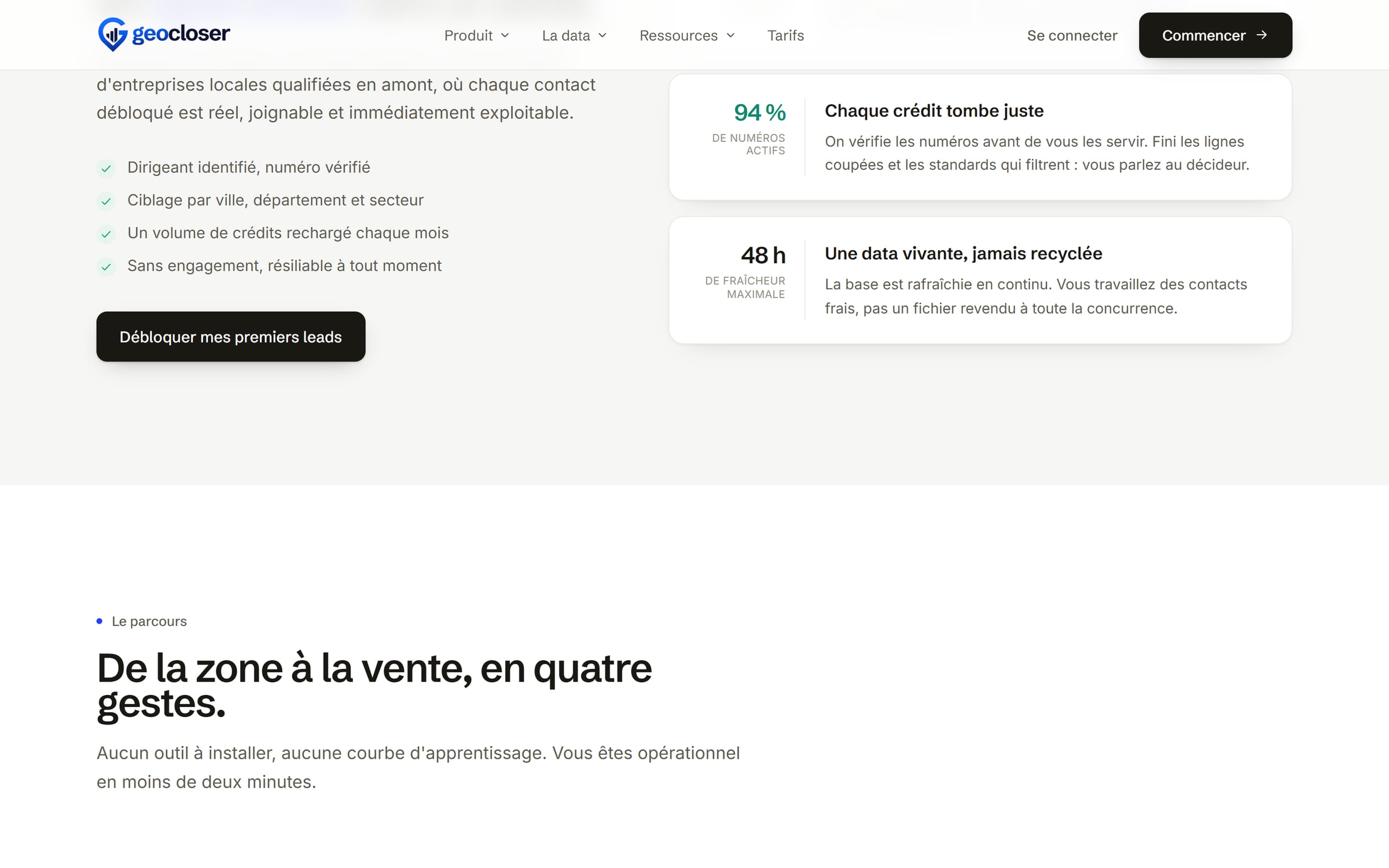The height and width of the screenshot is (868, 1389).
Task: Click 'Chaque crédit tombe juste' heading
Action: click(x=934, y=111)
